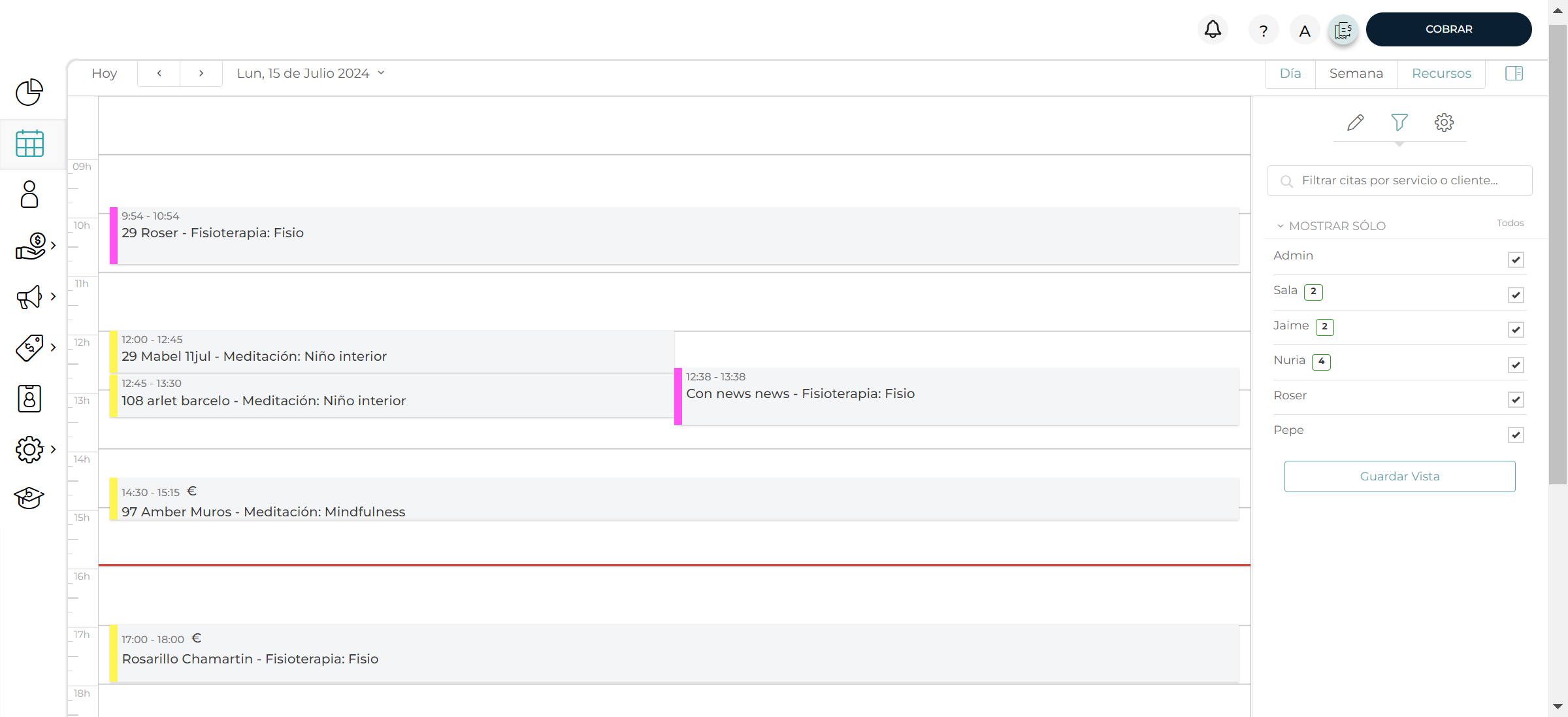Image resolution: width=1568 pixels, height=717 pixels.
Task: Toggle the side panel layout icon
Action: click(x=1514, y=73)
